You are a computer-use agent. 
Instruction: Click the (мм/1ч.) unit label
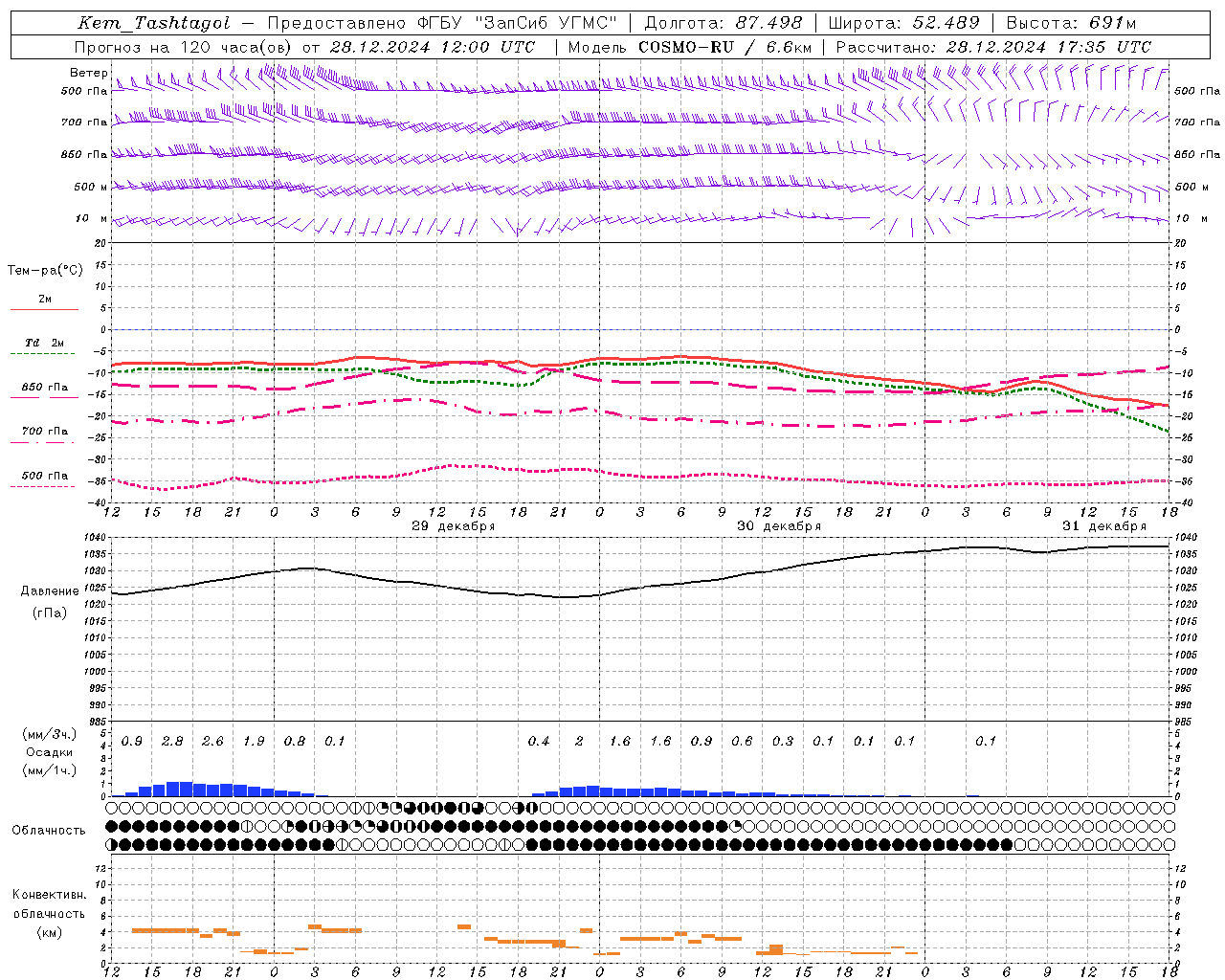point(49,770)
